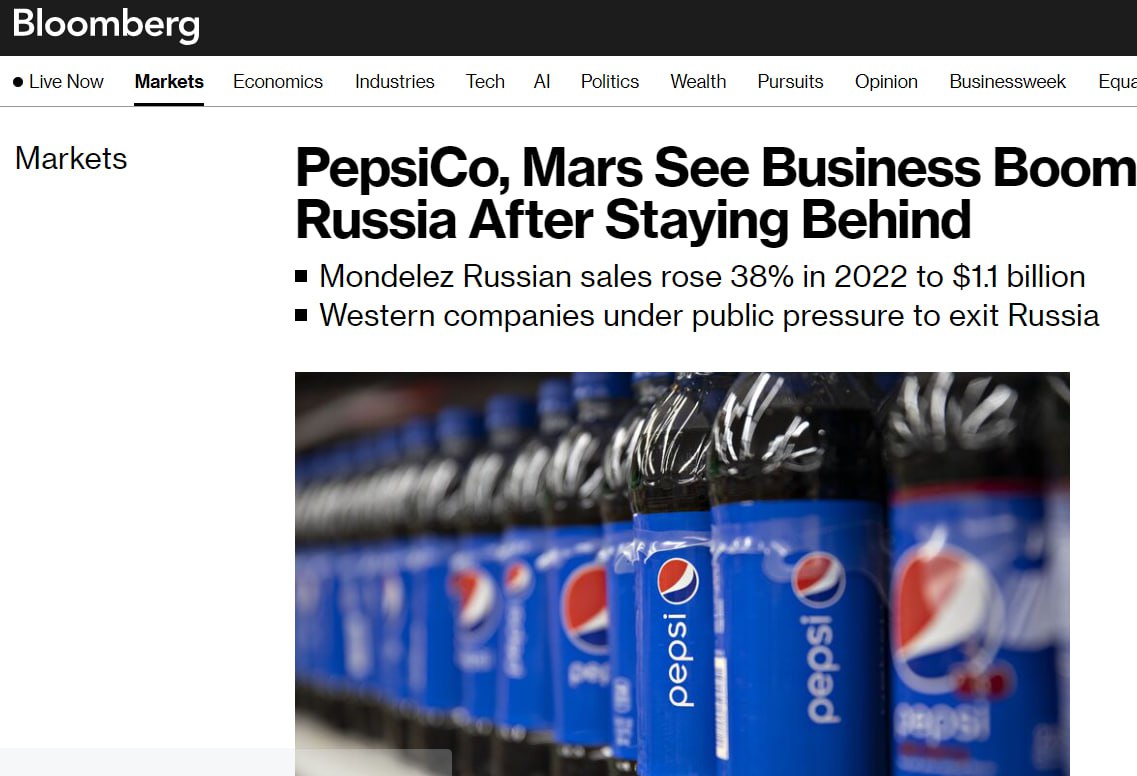Open the AI navigation item

point(542,82)
